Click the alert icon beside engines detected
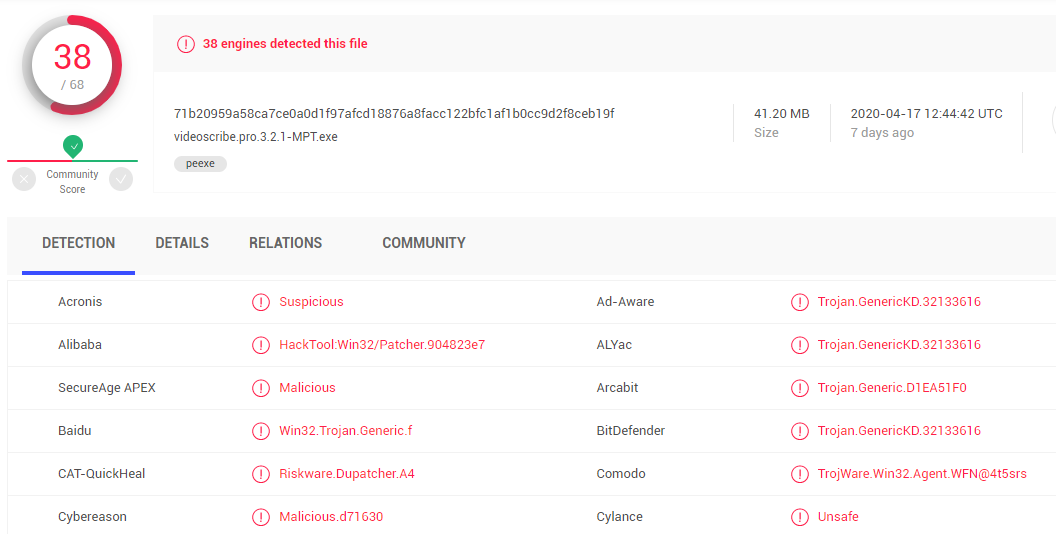Viewport: 1056px width, 534px height. (x=186, y=44)
